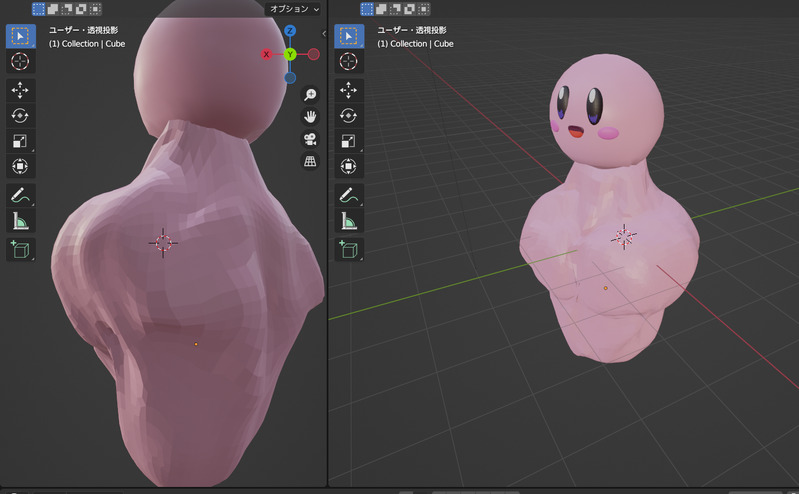Click '(1) Collection | Cube' text in right viewport
This screenshot has height=494, width=799.
[415, 44]
